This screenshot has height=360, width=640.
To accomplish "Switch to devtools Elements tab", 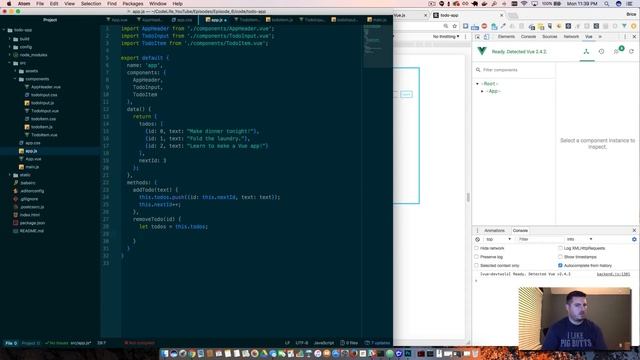I will (506, 37).
